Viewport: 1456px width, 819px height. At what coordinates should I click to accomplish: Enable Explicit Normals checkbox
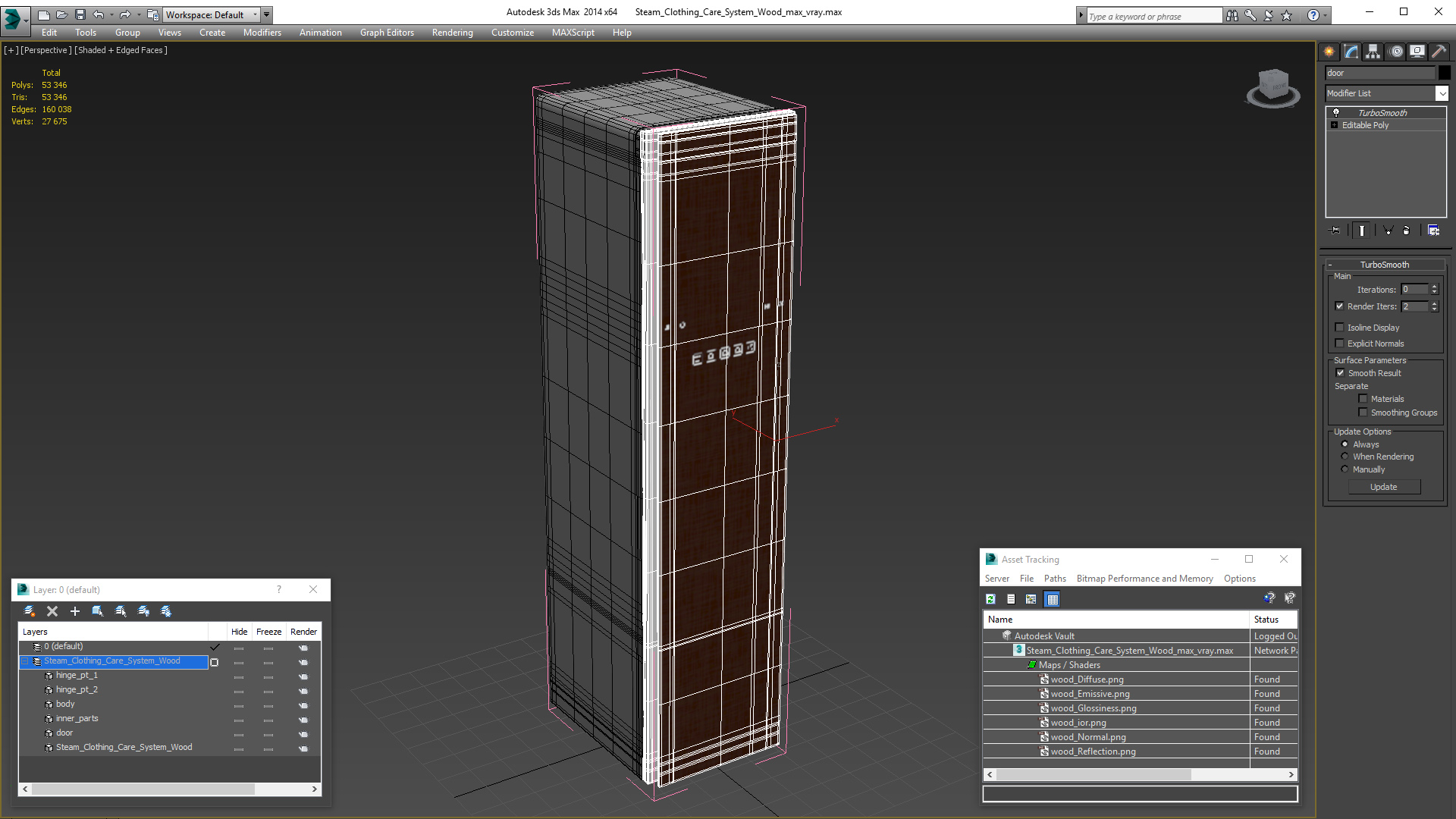[x=1339, y=344]
